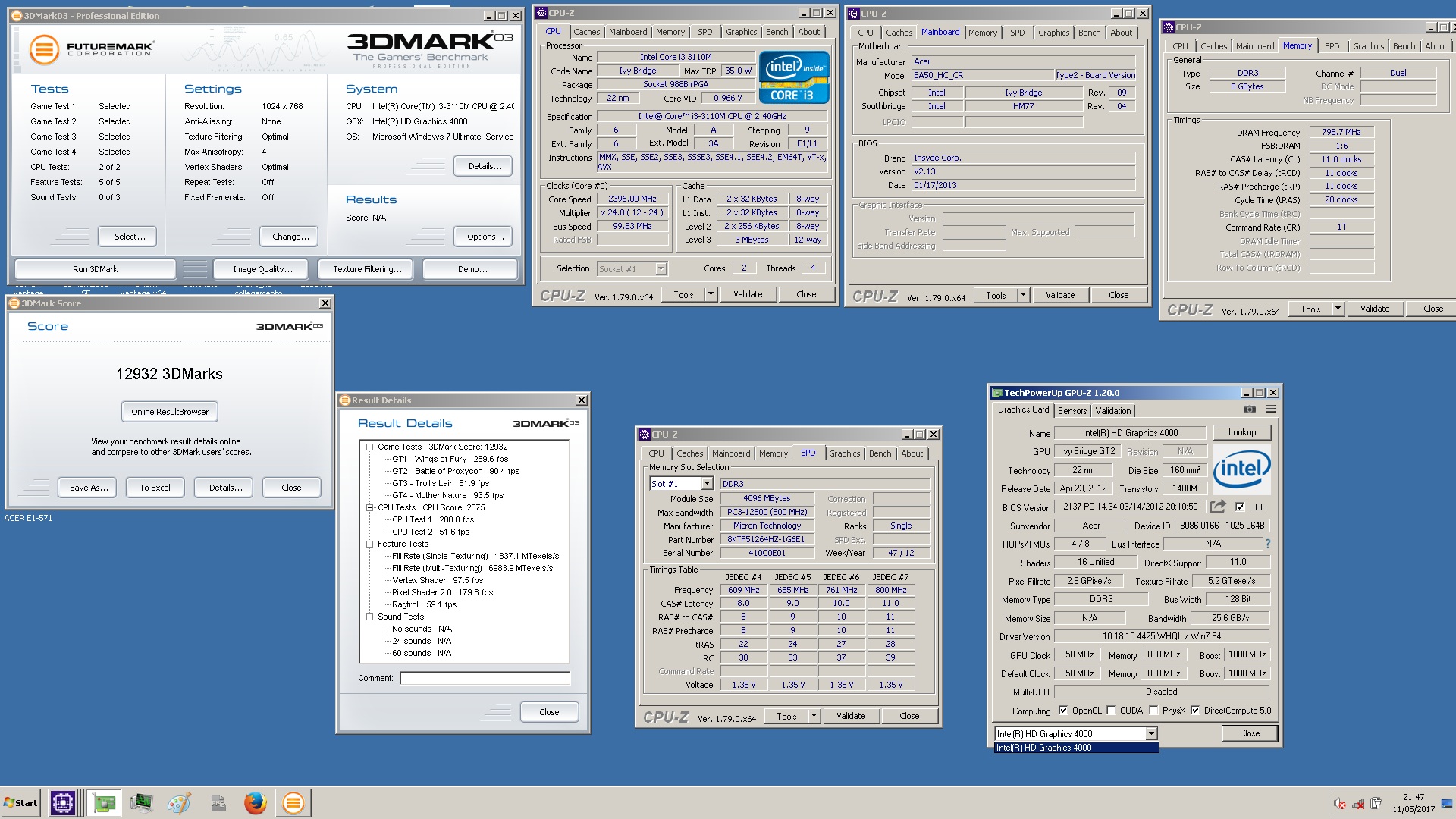Click the Start button
The image size is (1456, 819).
coord(21,803)
